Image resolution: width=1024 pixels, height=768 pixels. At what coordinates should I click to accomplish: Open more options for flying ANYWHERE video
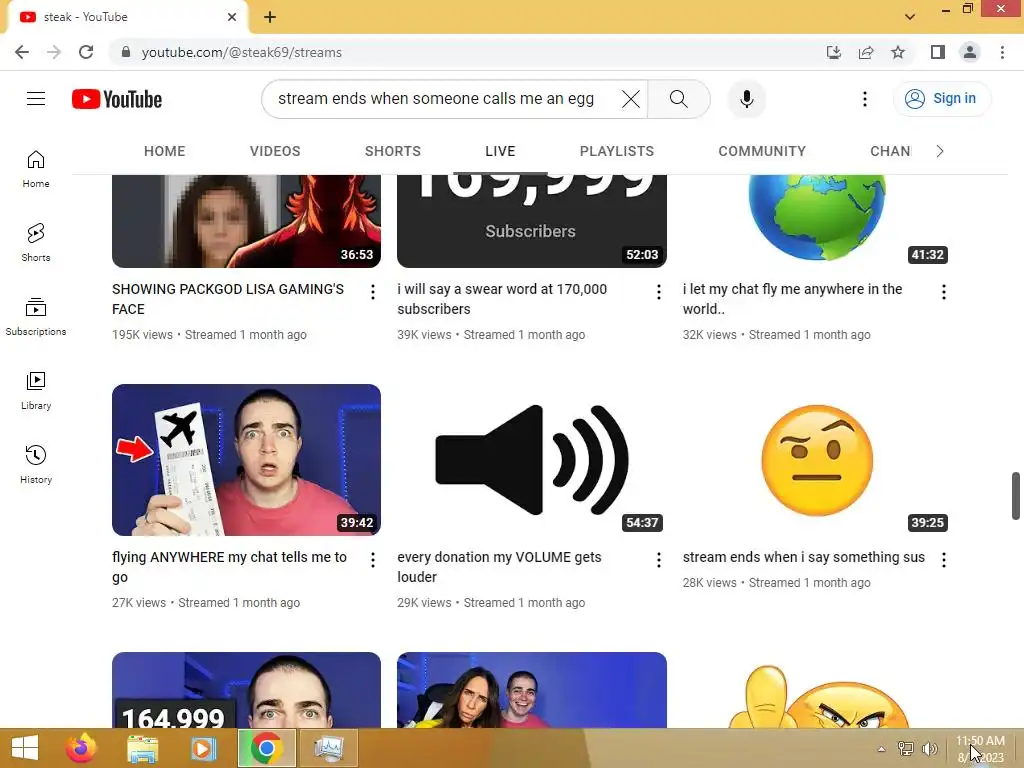coord(373,560)
